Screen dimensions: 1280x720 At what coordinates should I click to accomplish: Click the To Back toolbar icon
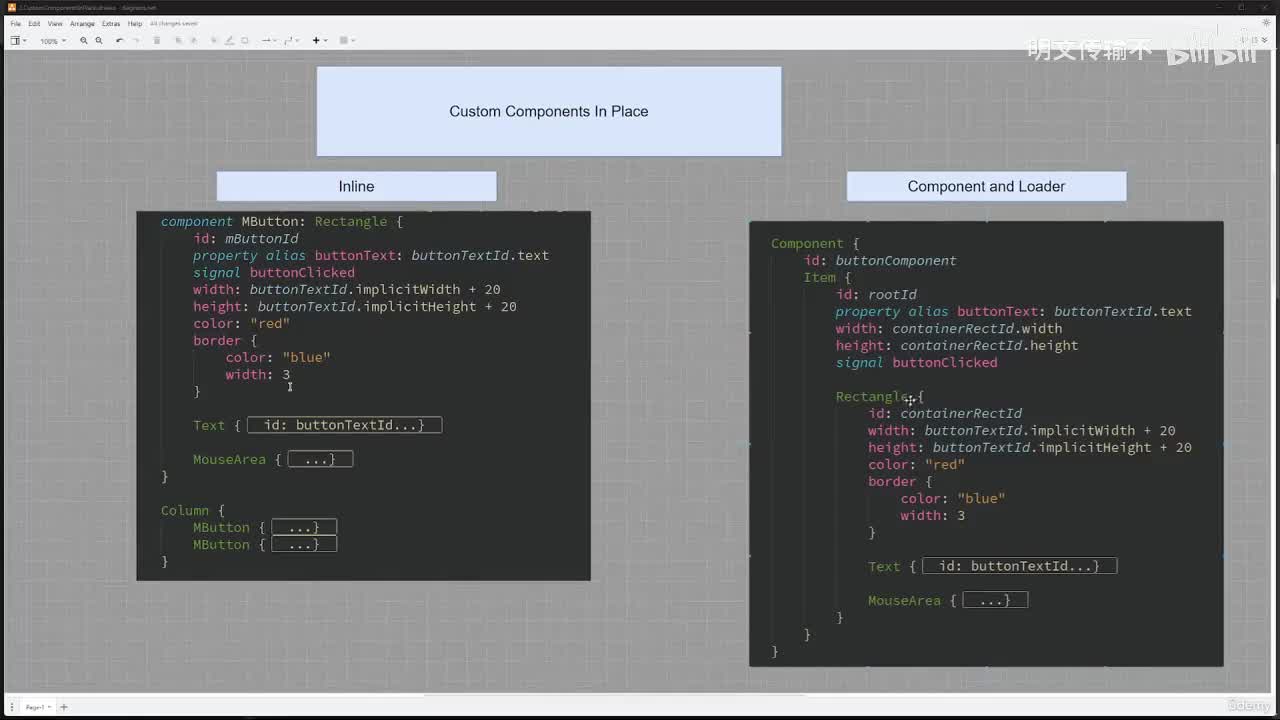pyautogui.click(x=194, y=40)
